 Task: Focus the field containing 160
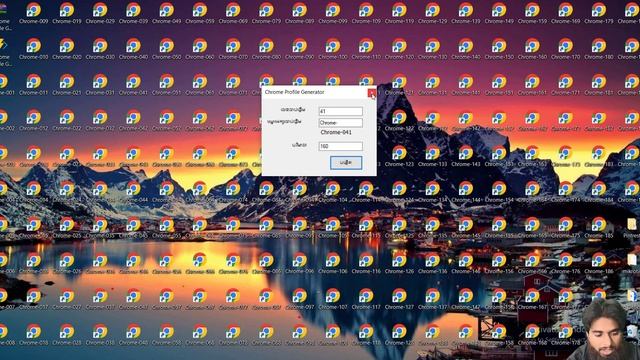(x=340, y=146)
